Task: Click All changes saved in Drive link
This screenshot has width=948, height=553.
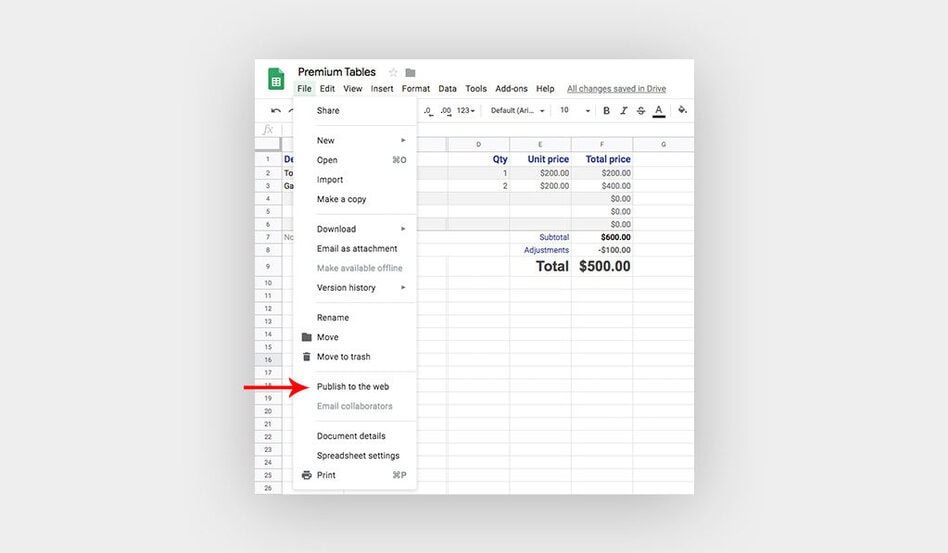Action: [x=616, y=89]
